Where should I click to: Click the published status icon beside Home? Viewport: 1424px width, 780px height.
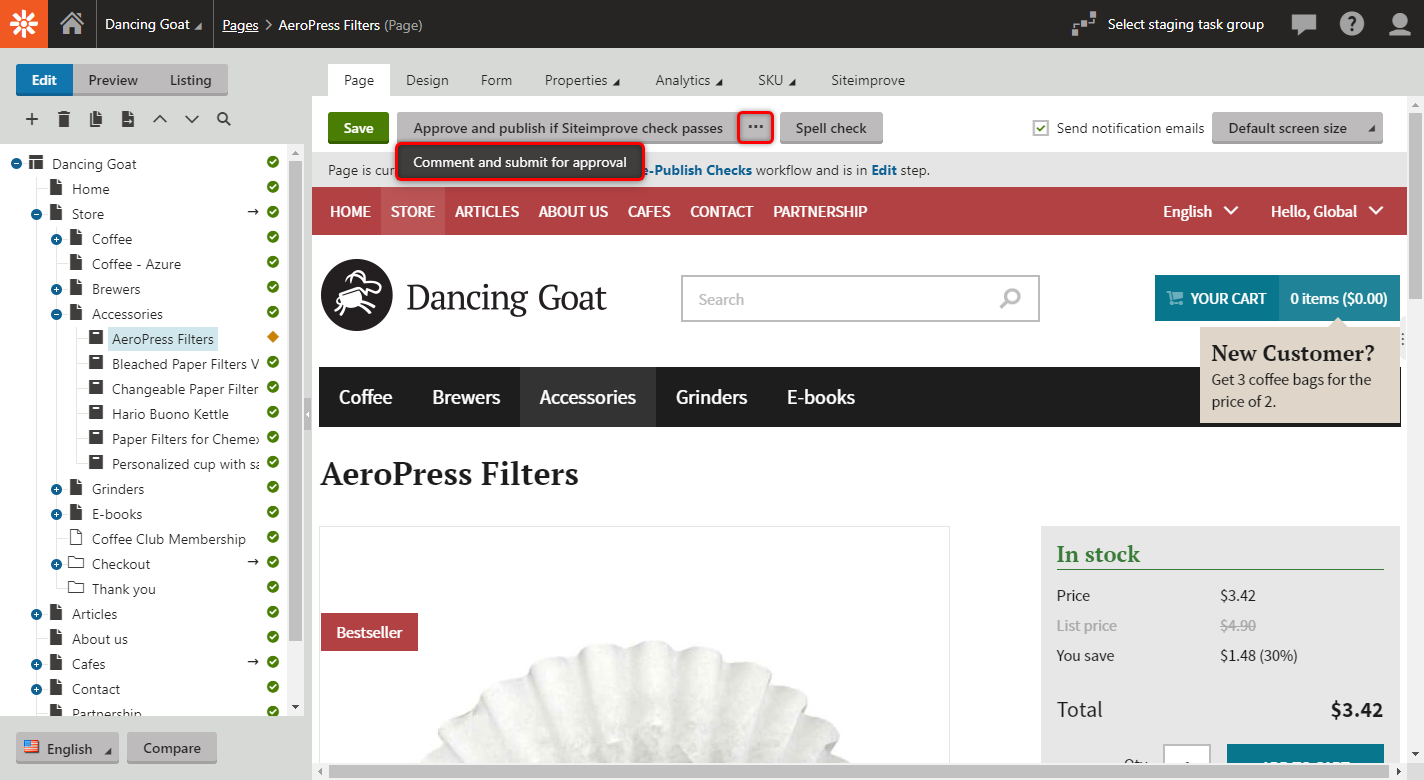point(273,187)
